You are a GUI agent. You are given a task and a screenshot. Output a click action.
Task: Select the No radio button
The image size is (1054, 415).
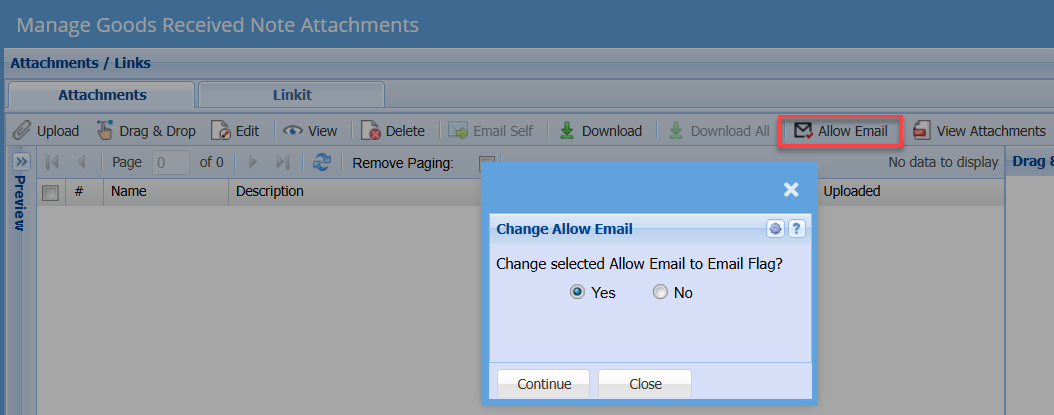(x=660, y=293)
